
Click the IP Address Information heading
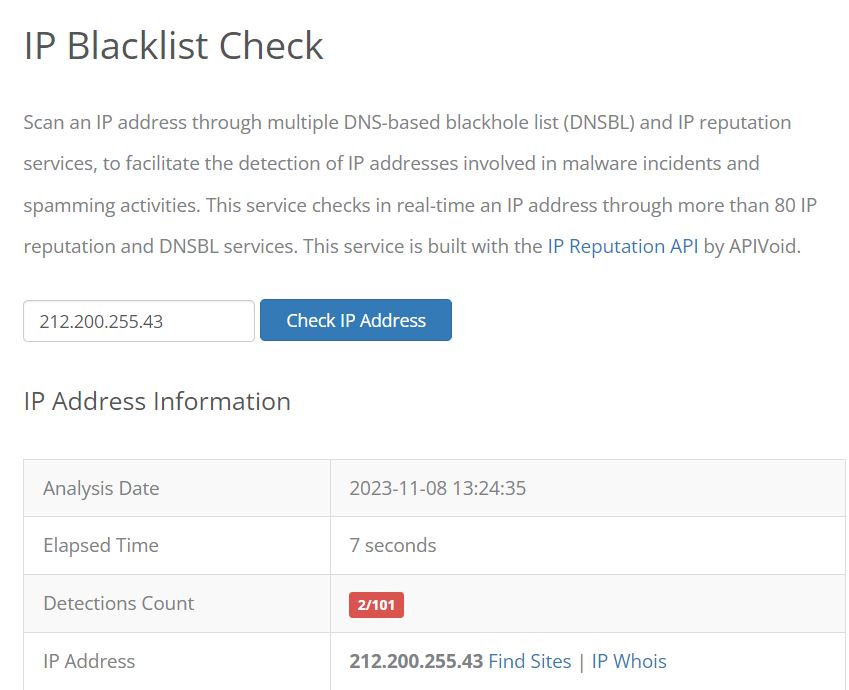pyautogui.click(x=157, y=401)
